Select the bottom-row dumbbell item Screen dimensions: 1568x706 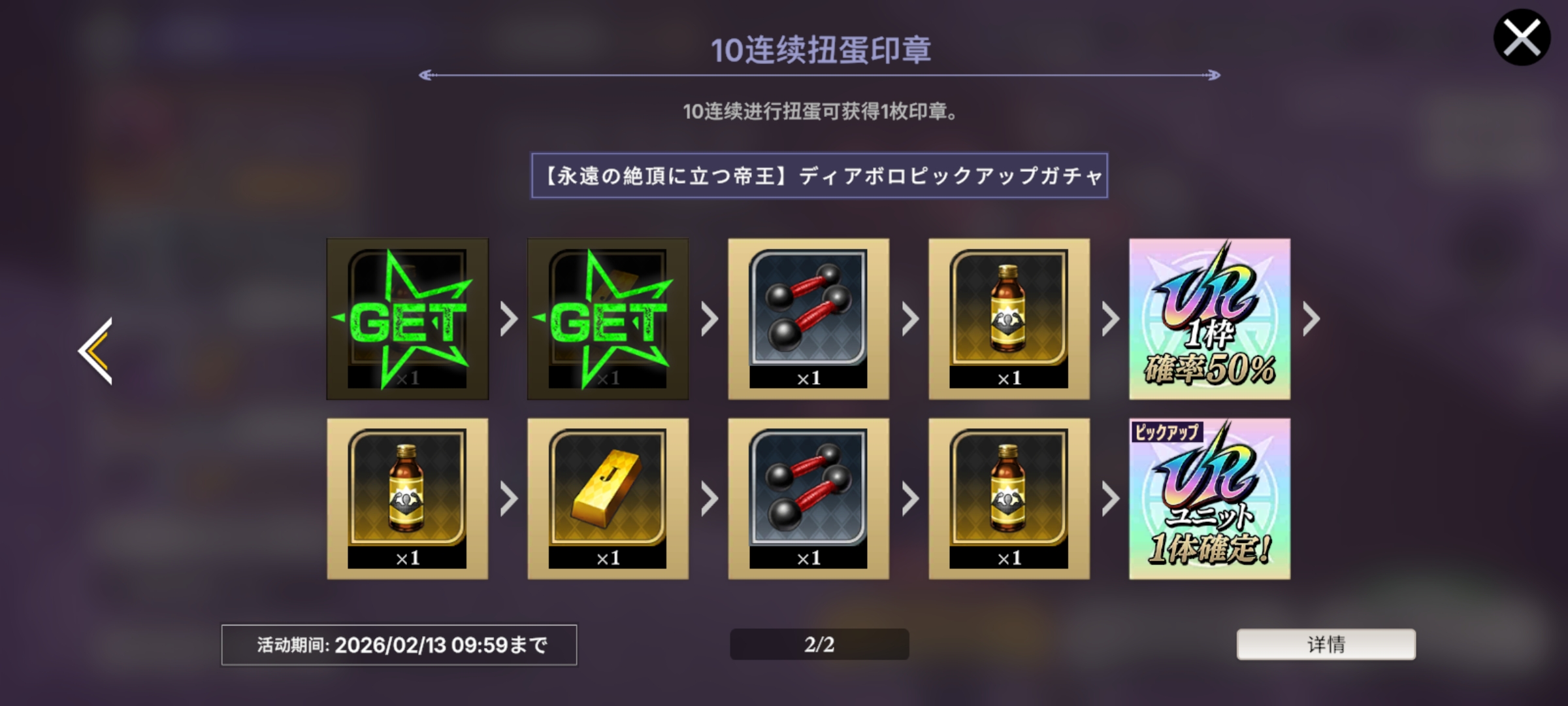point(809,499)
